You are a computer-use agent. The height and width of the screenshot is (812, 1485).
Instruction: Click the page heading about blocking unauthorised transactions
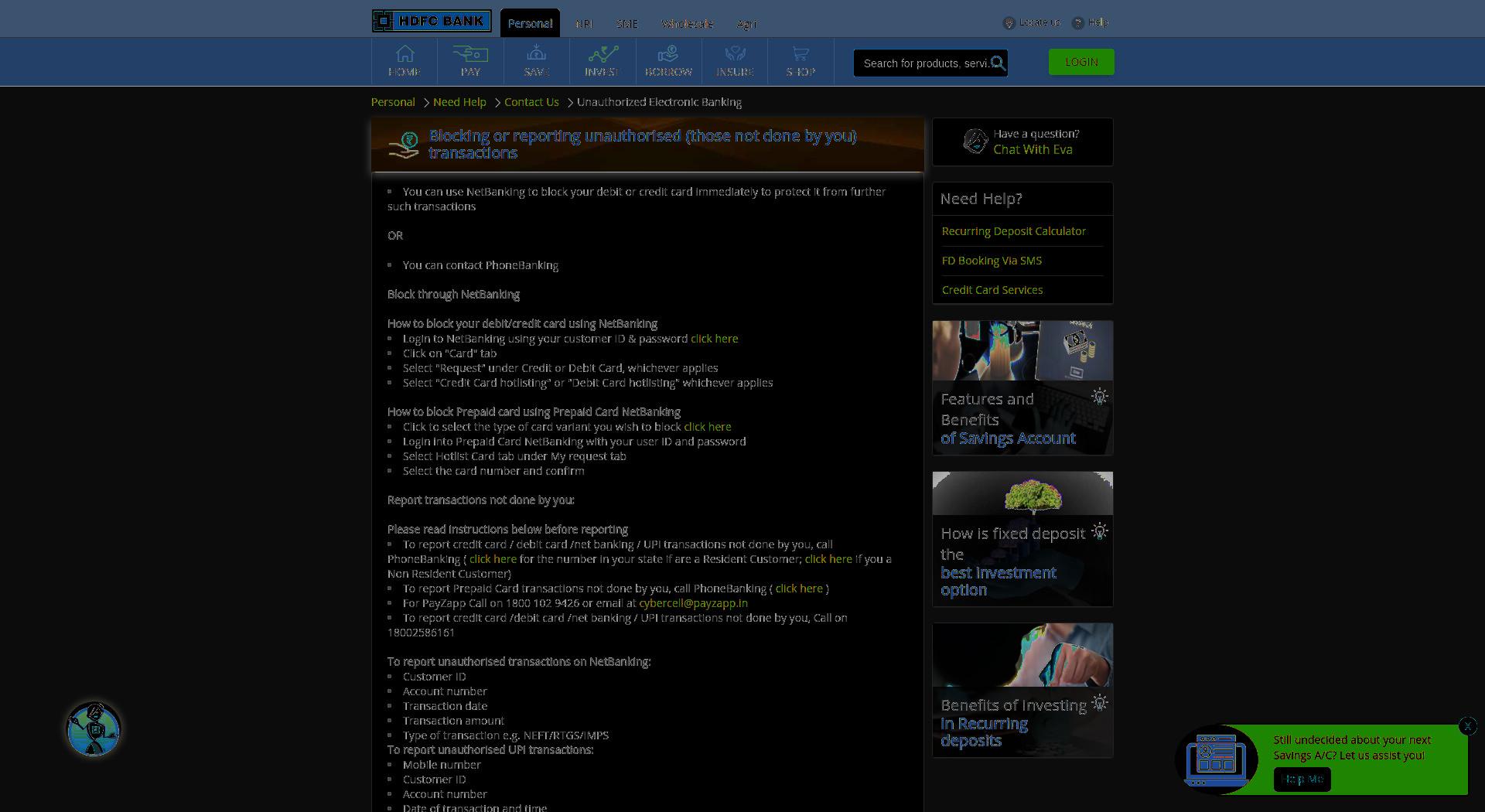[x=643, y=144]
